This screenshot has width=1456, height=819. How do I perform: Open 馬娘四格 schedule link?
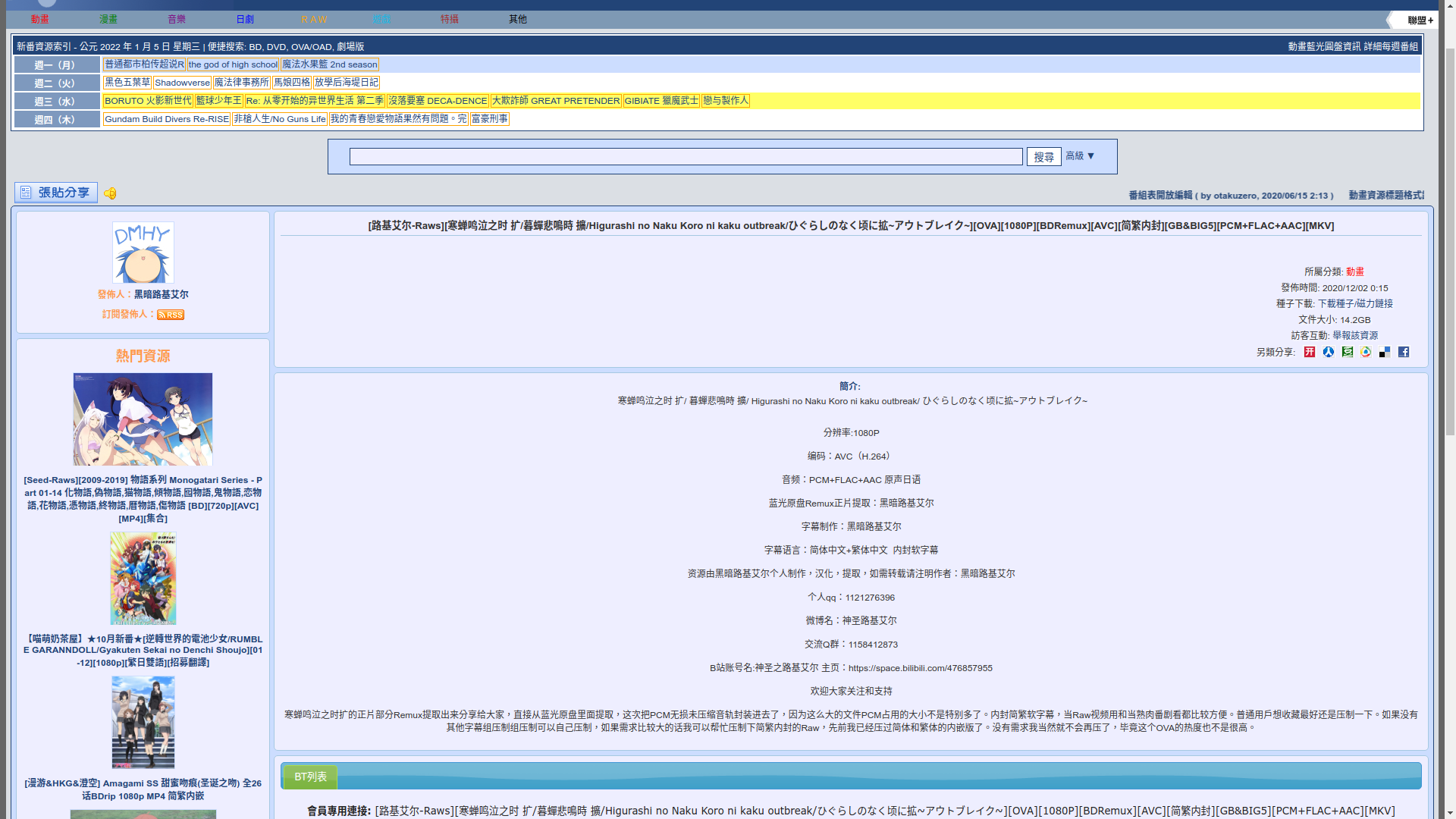click(292, 83)
